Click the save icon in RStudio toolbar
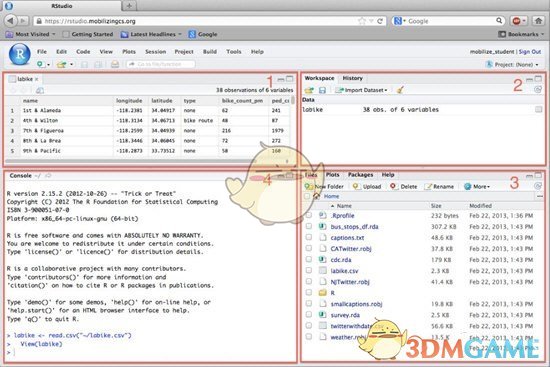 tap(85, 65)
